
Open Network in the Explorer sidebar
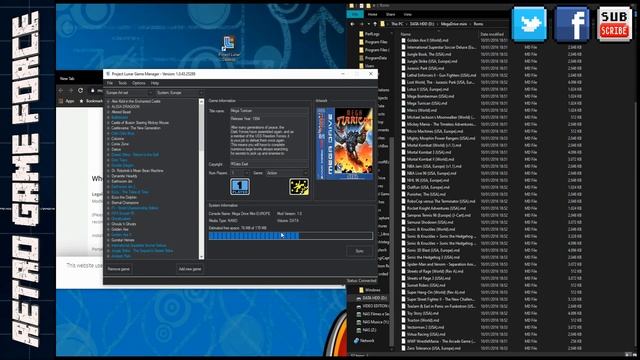pyautogui.click(x=364, y=340)
